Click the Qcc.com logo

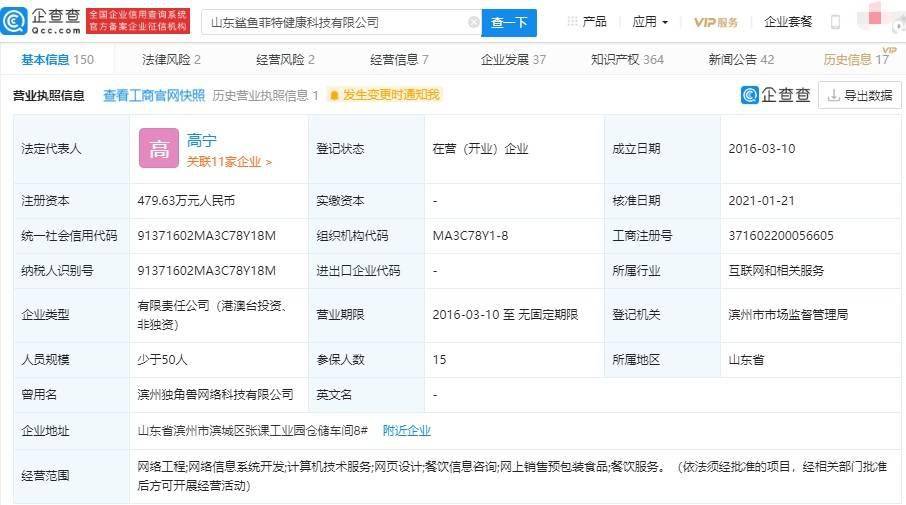click(41, 21)
